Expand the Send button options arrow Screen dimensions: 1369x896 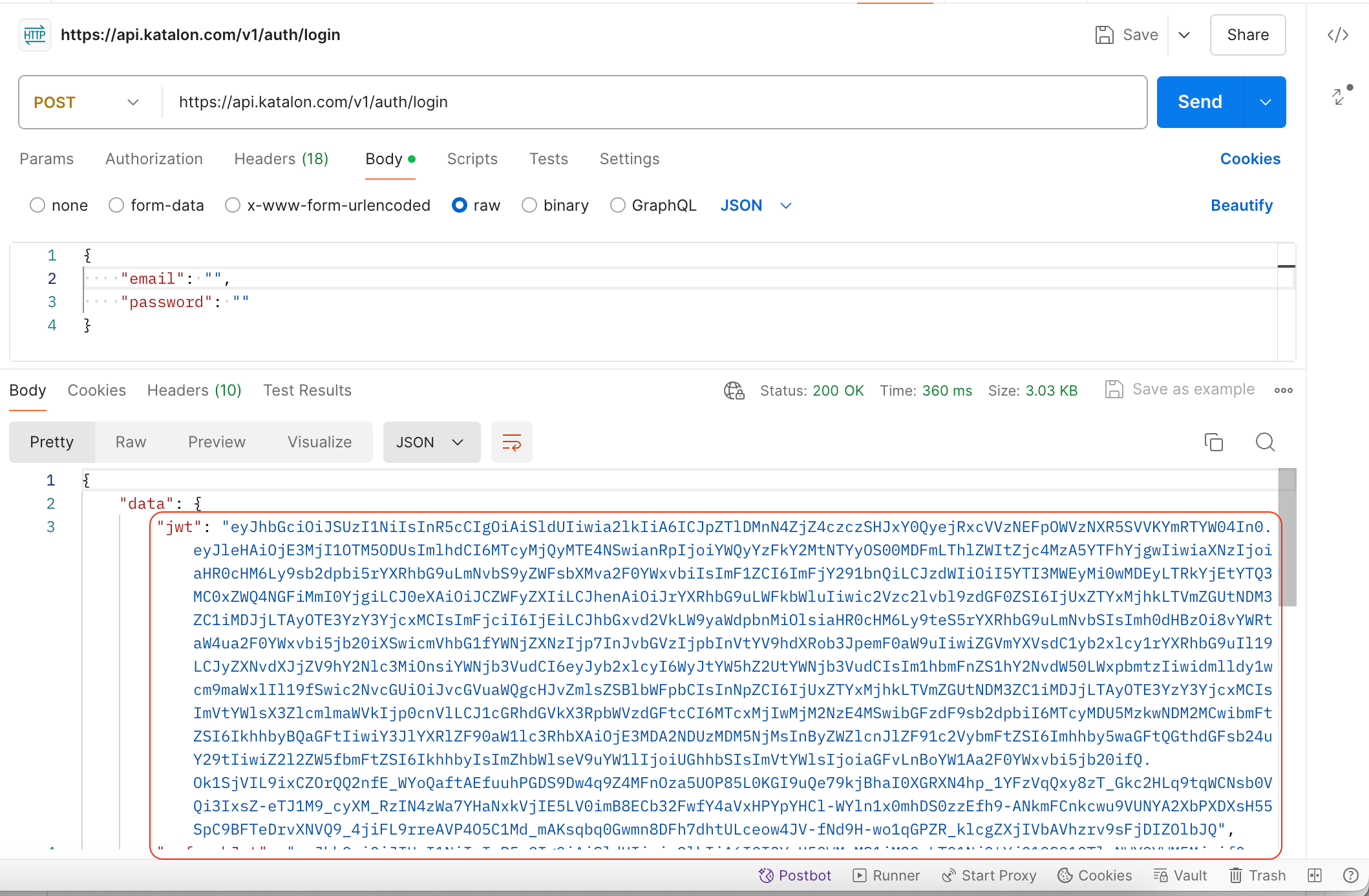[1265, 101]
